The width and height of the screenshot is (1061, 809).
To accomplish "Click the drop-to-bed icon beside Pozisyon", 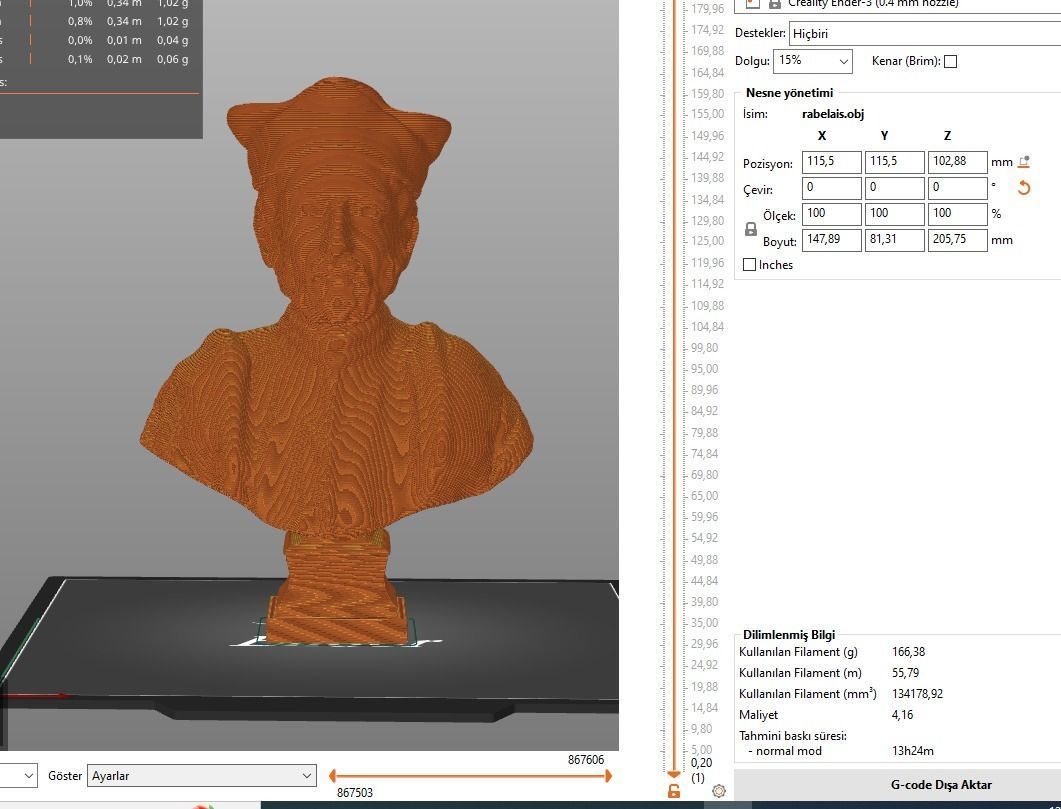I will tap(1024, 162).
